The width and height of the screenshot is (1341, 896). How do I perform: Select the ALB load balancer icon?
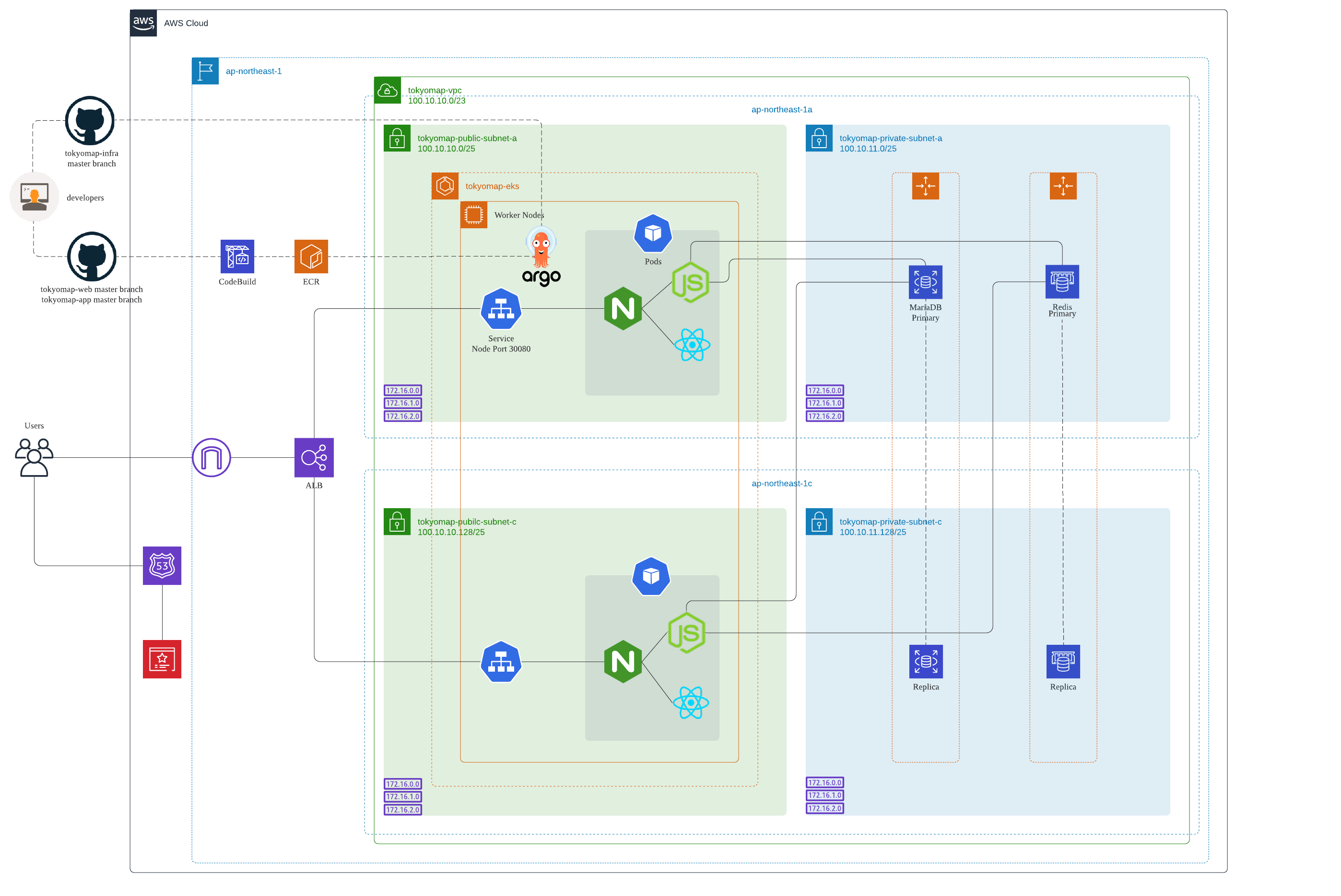tap(313, 458)
